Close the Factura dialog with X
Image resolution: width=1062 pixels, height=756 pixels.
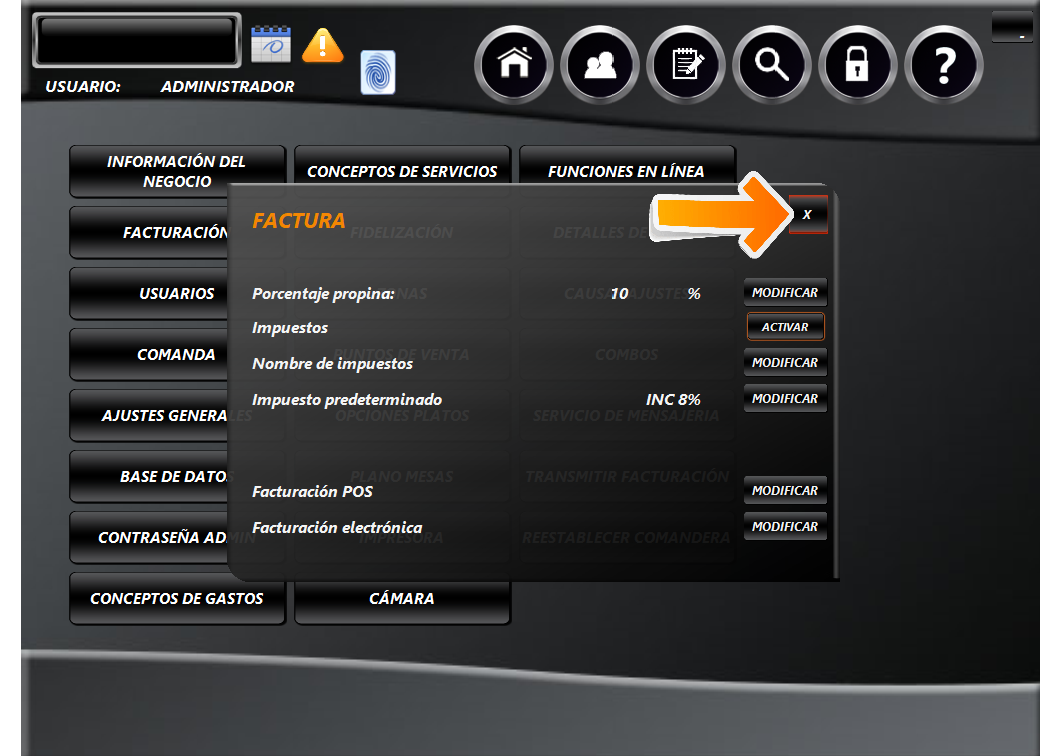coord(807,215)
